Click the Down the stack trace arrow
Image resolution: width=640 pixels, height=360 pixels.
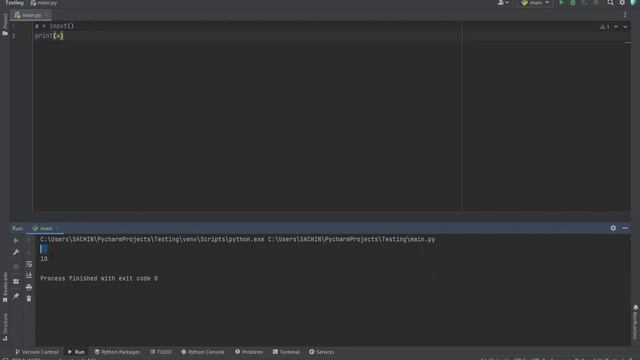coord(29,252)
